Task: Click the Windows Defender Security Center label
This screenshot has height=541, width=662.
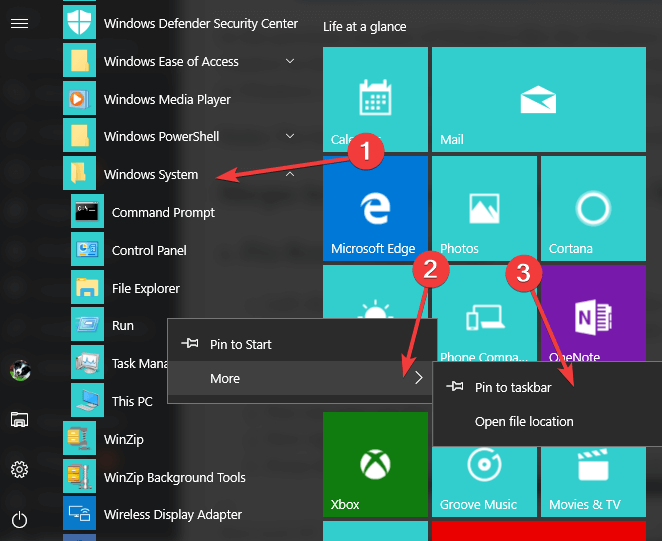Action: [x=201, y=24]
